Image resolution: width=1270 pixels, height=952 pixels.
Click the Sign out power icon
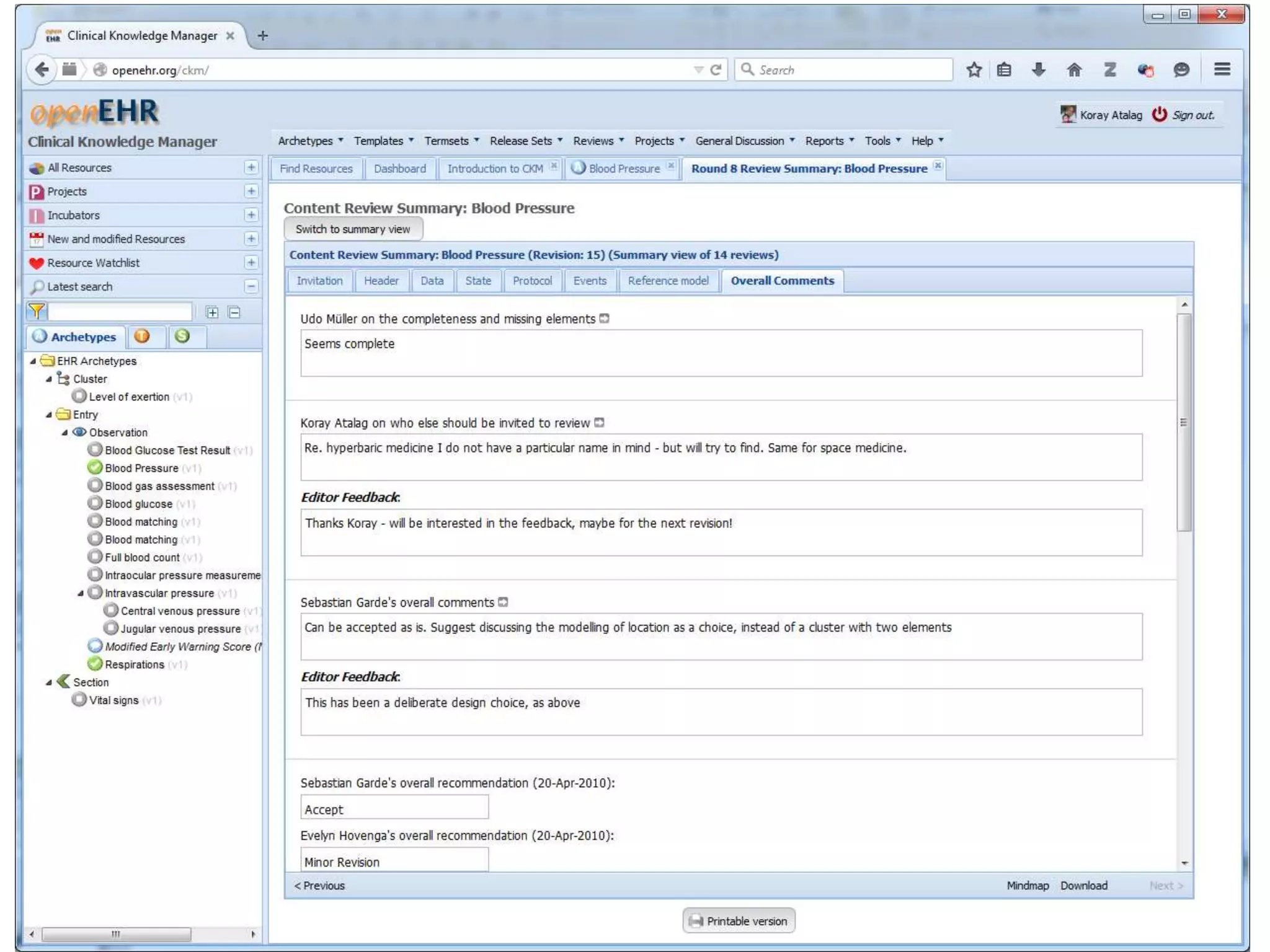(1159, 115)
